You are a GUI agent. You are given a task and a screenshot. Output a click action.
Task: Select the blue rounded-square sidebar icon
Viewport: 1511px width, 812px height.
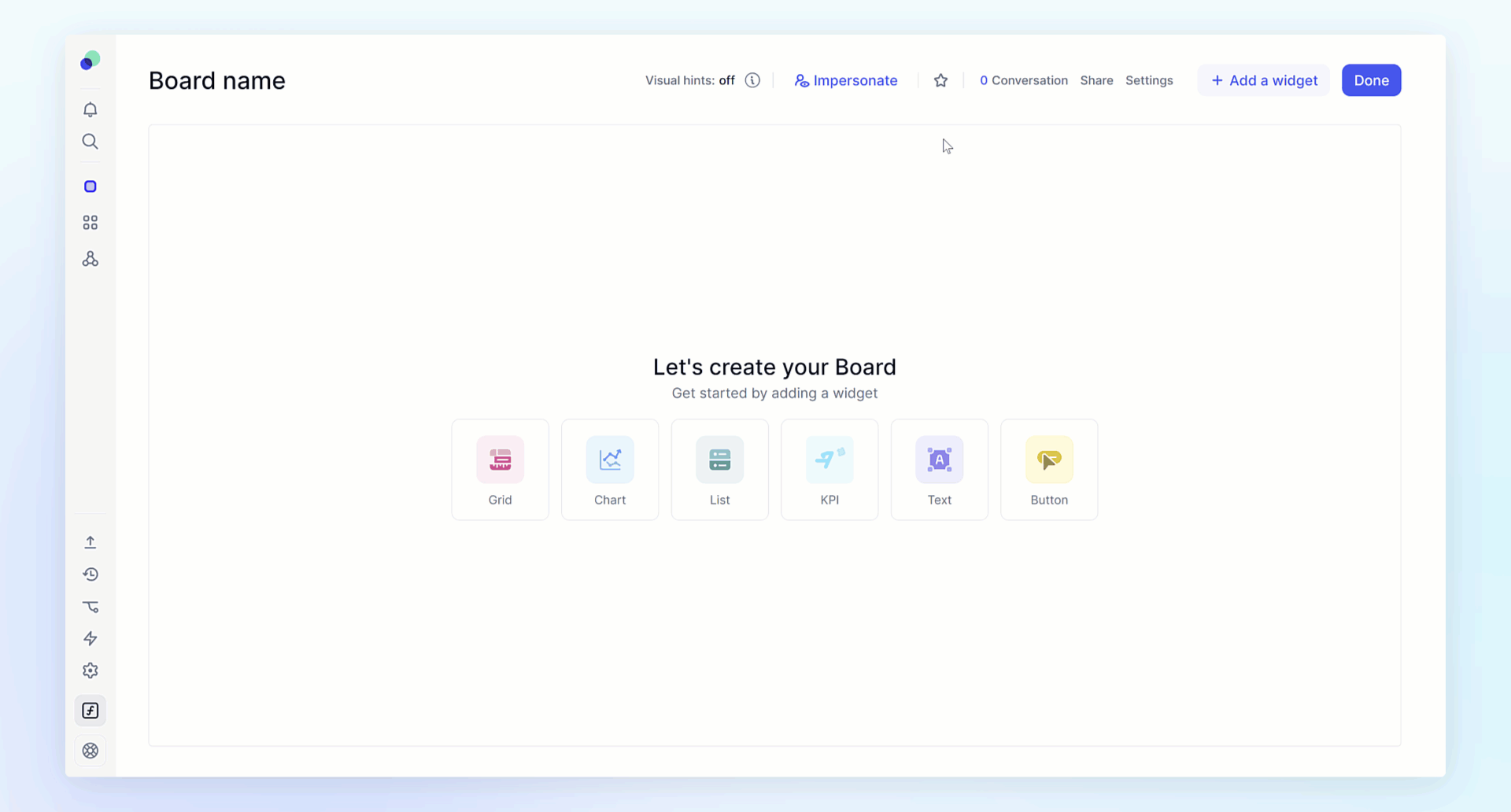coord(91,186)
